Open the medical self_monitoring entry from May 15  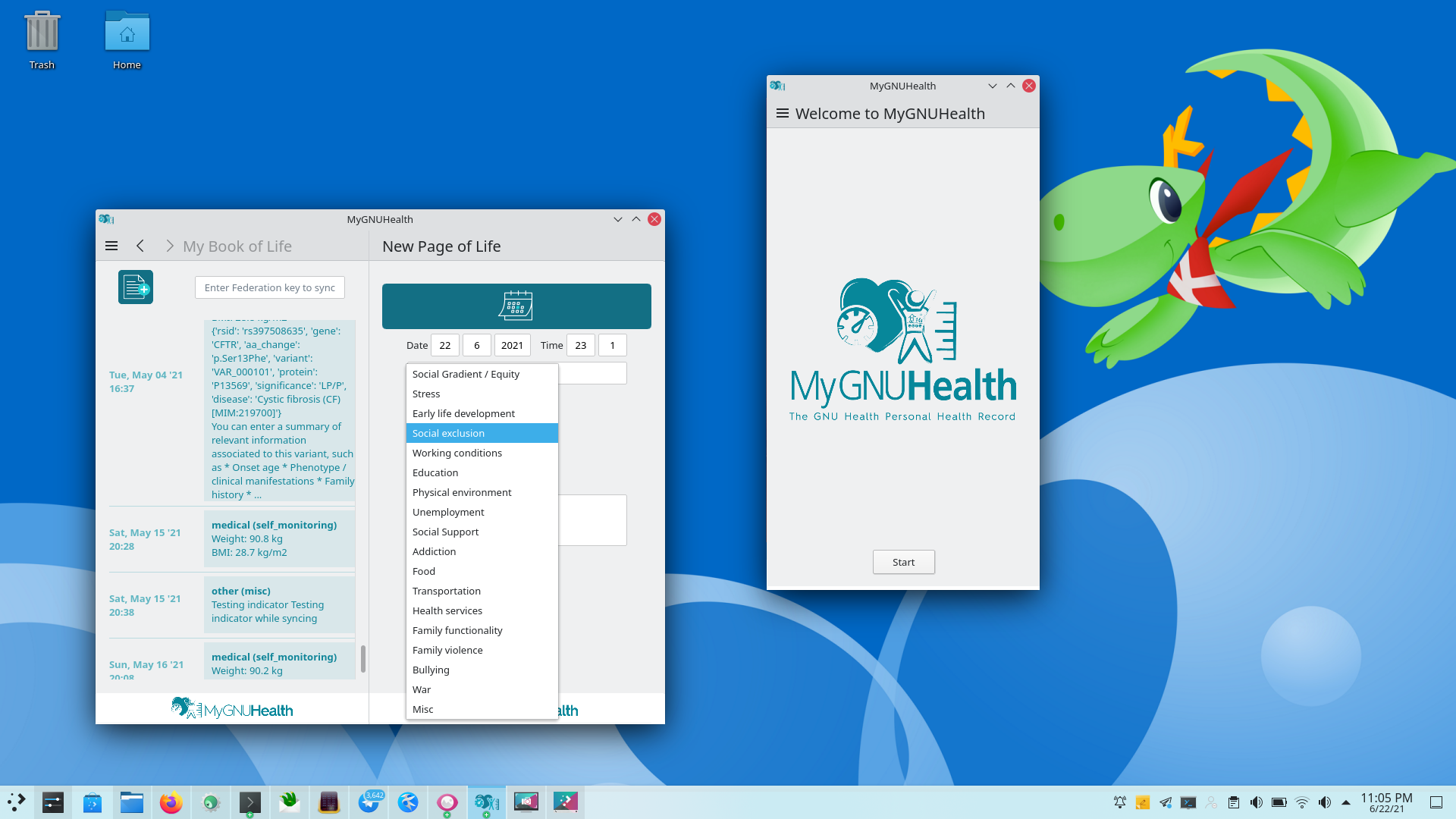278,538
